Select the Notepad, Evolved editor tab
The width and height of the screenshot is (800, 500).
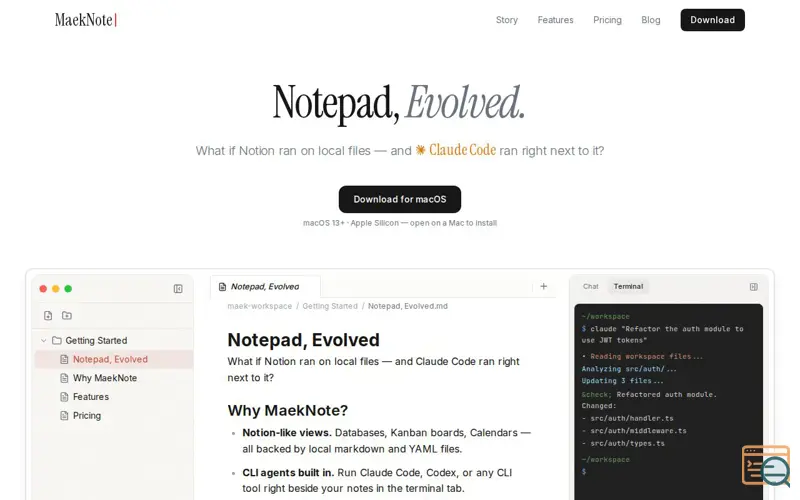tap(265, 287)
